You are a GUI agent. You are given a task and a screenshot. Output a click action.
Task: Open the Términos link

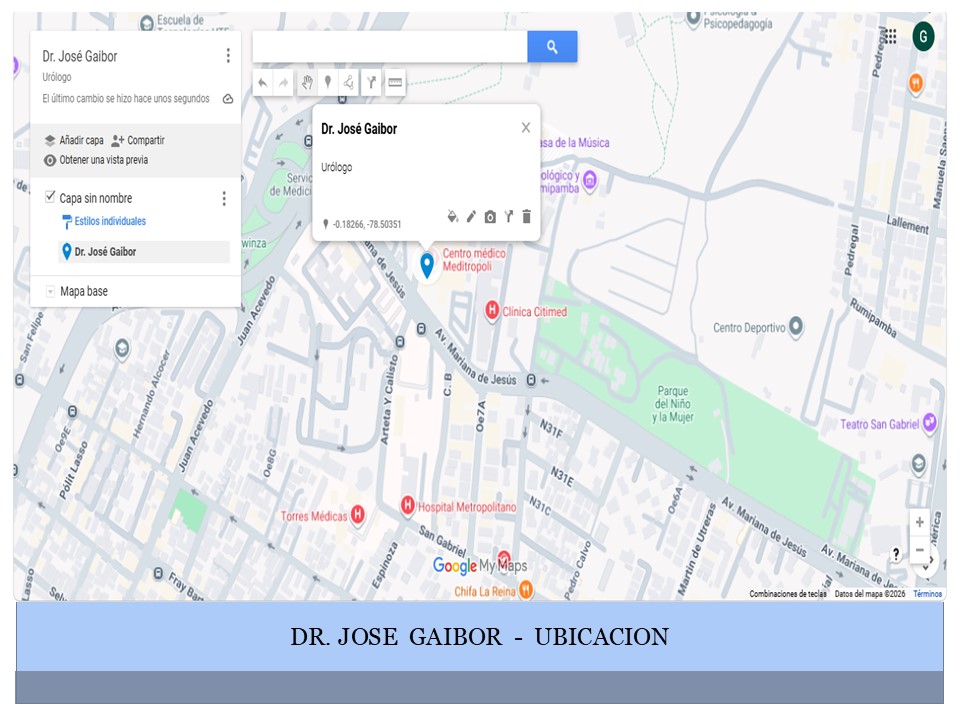click(928, 593)
